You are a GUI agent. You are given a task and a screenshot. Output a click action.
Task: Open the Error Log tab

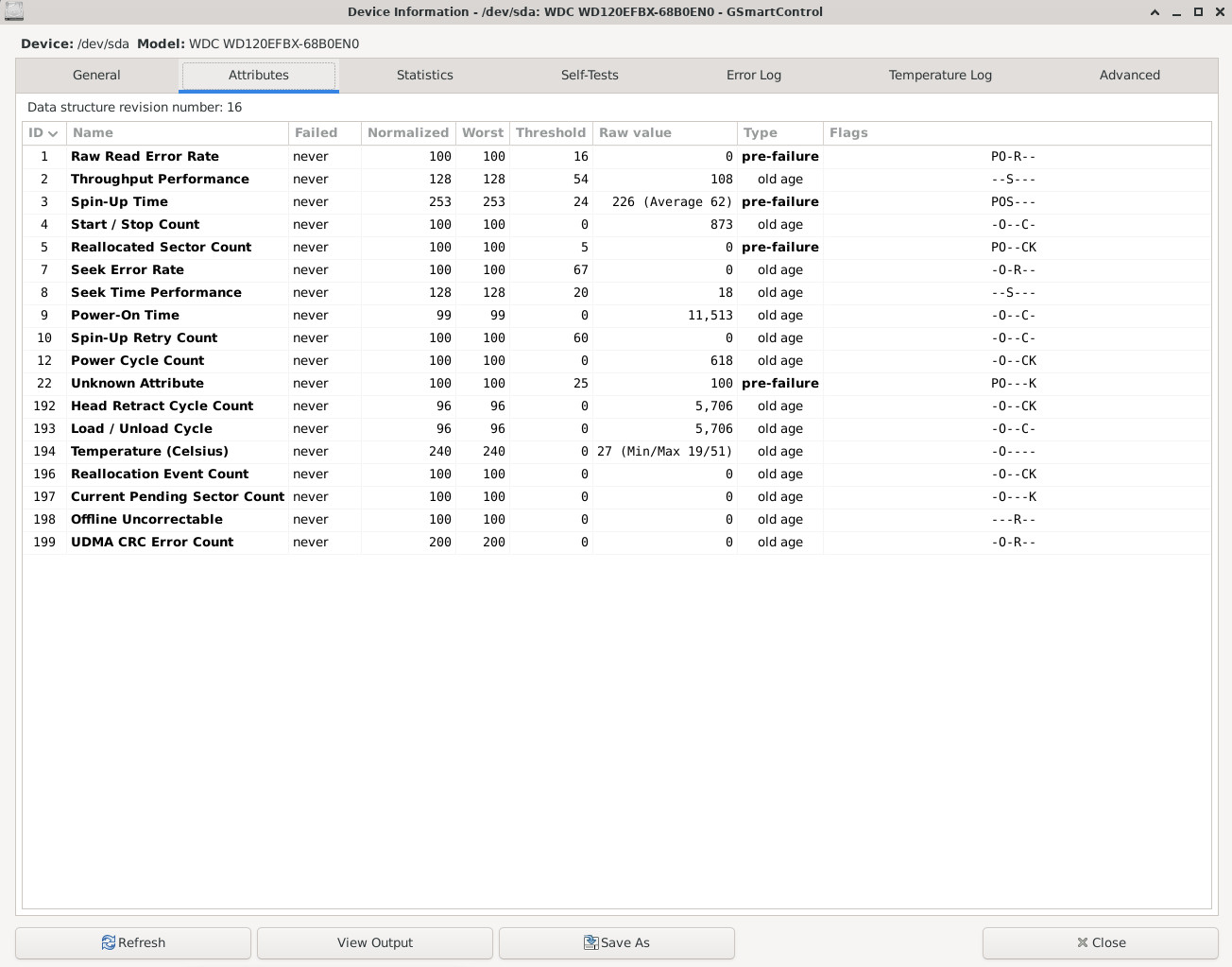click(x=754, y=76)
